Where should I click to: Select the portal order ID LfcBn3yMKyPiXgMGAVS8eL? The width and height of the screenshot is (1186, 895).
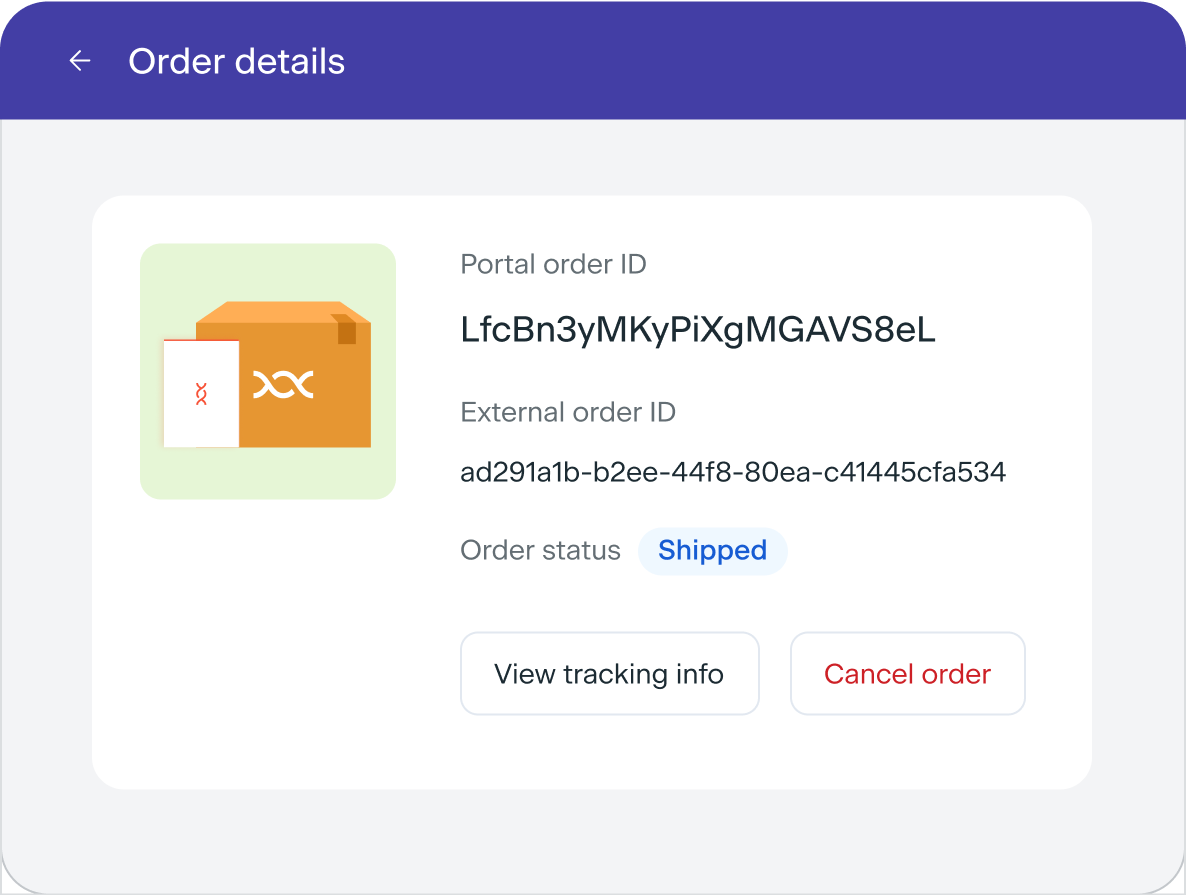pos(697,330)
